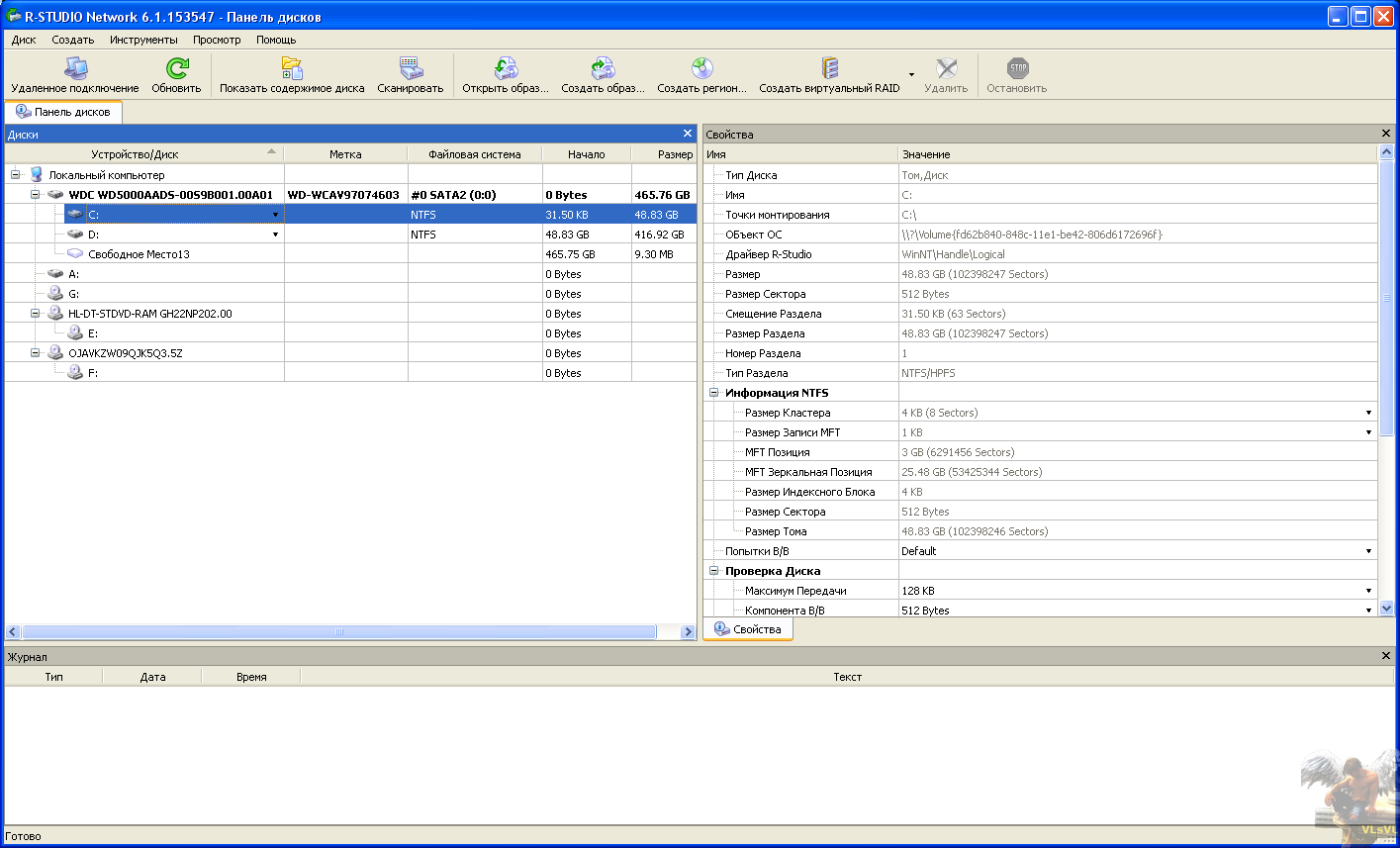Select the A: drive icon
Viewport: 1400px width, 848px height.
click(55, 274)
